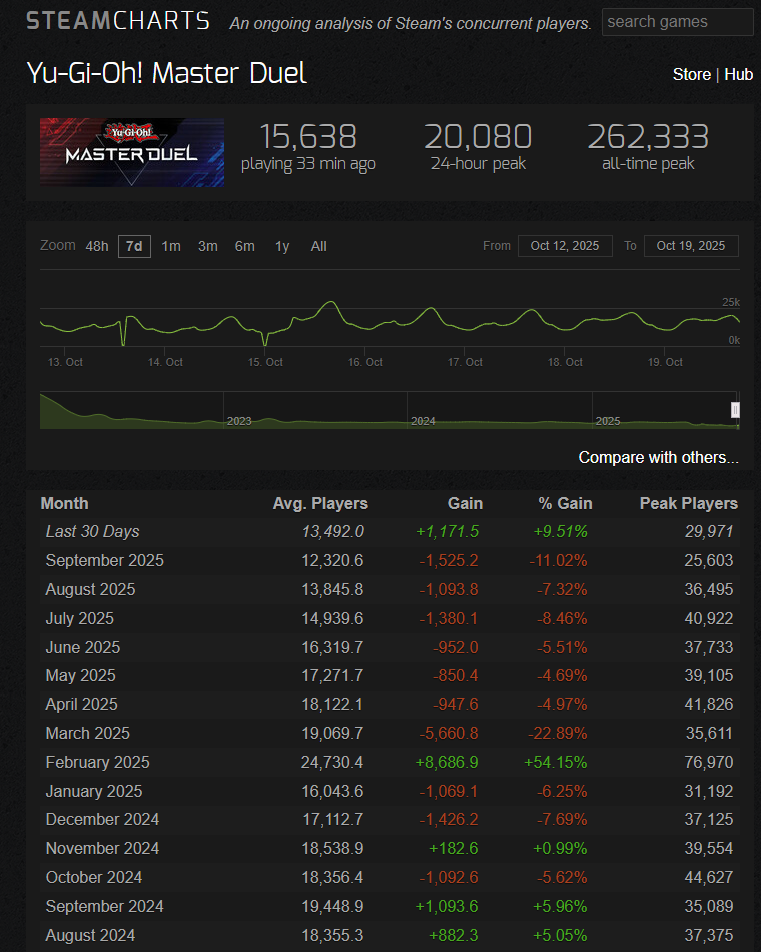Click the -1,525.2 September 2025 gain
The image size is (761, 952).
point(449,560)
